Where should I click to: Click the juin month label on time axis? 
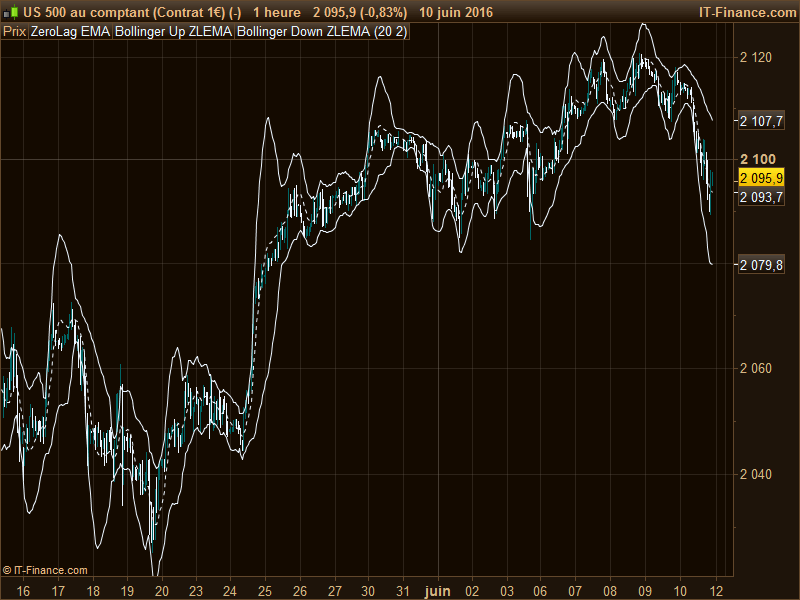tap(438, 591)
